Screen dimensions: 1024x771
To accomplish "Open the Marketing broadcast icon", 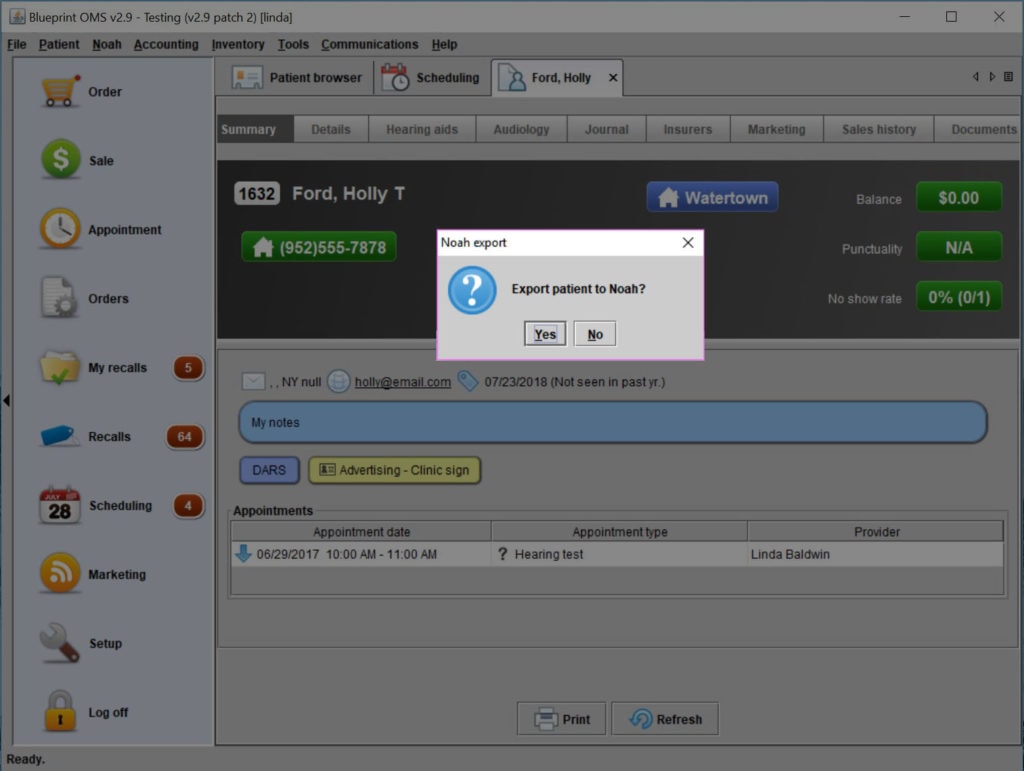I will point(58,574).
